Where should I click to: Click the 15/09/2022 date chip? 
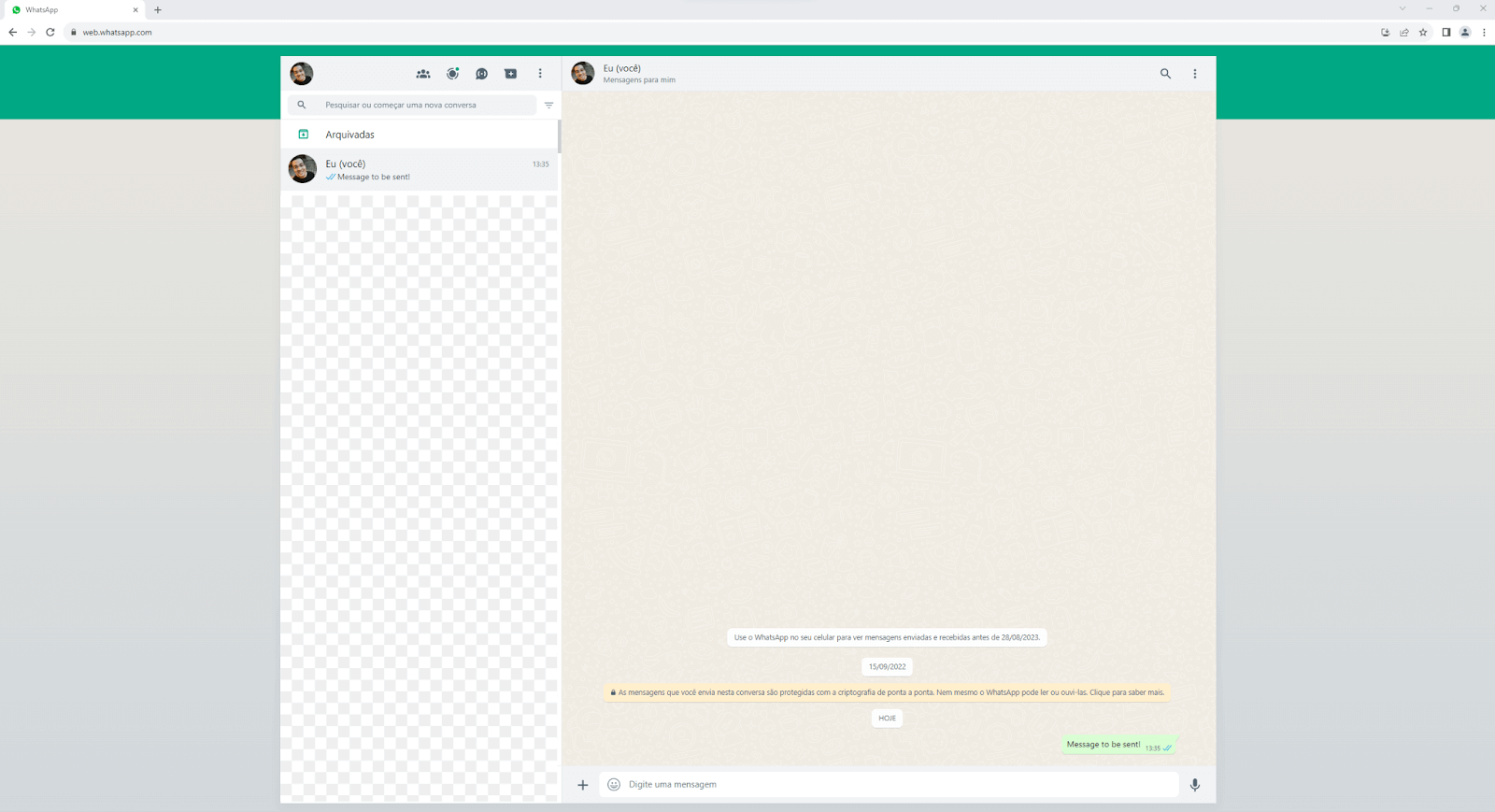888,667
